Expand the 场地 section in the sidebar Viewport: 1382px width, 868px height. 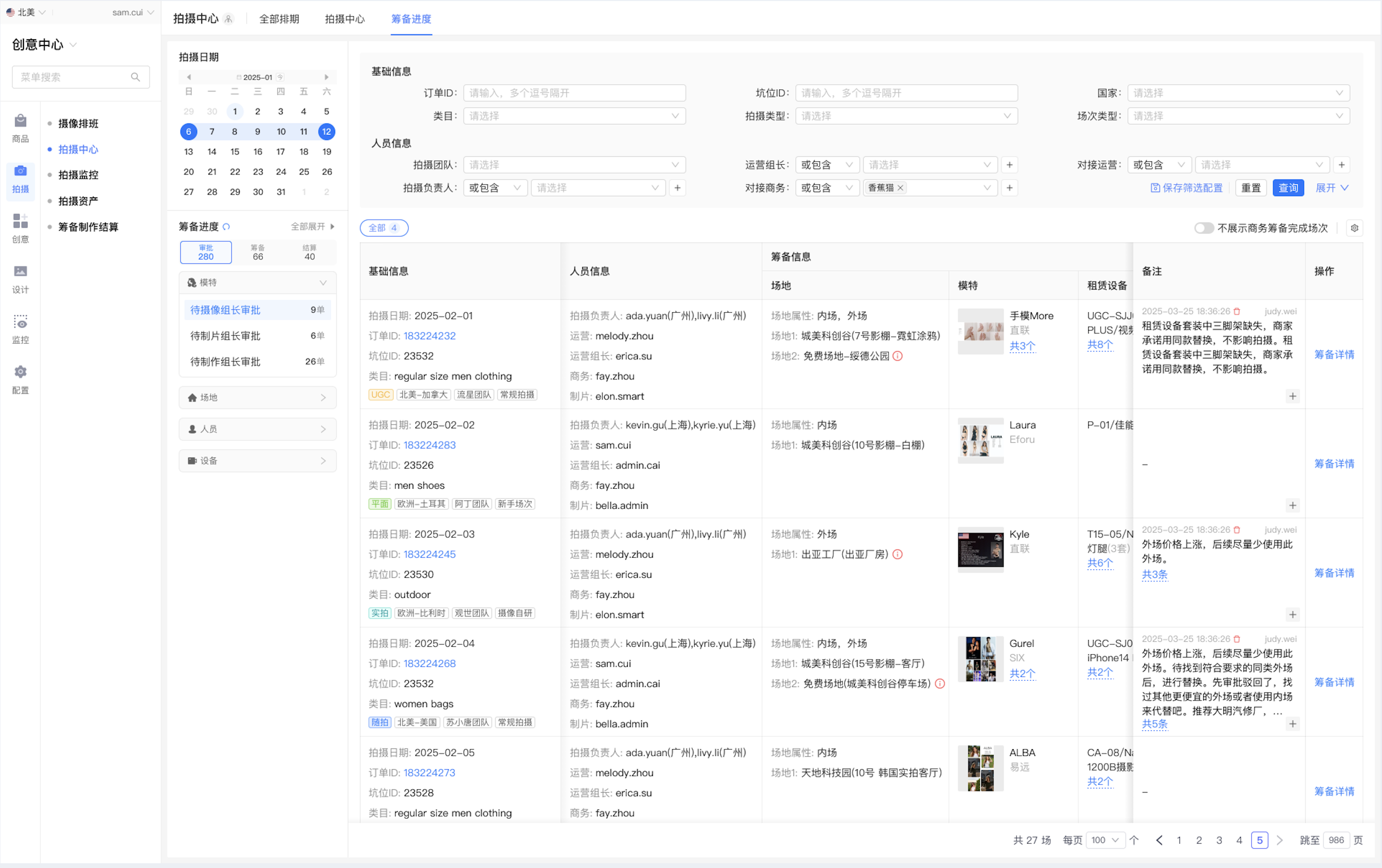(x=257, y=398)
